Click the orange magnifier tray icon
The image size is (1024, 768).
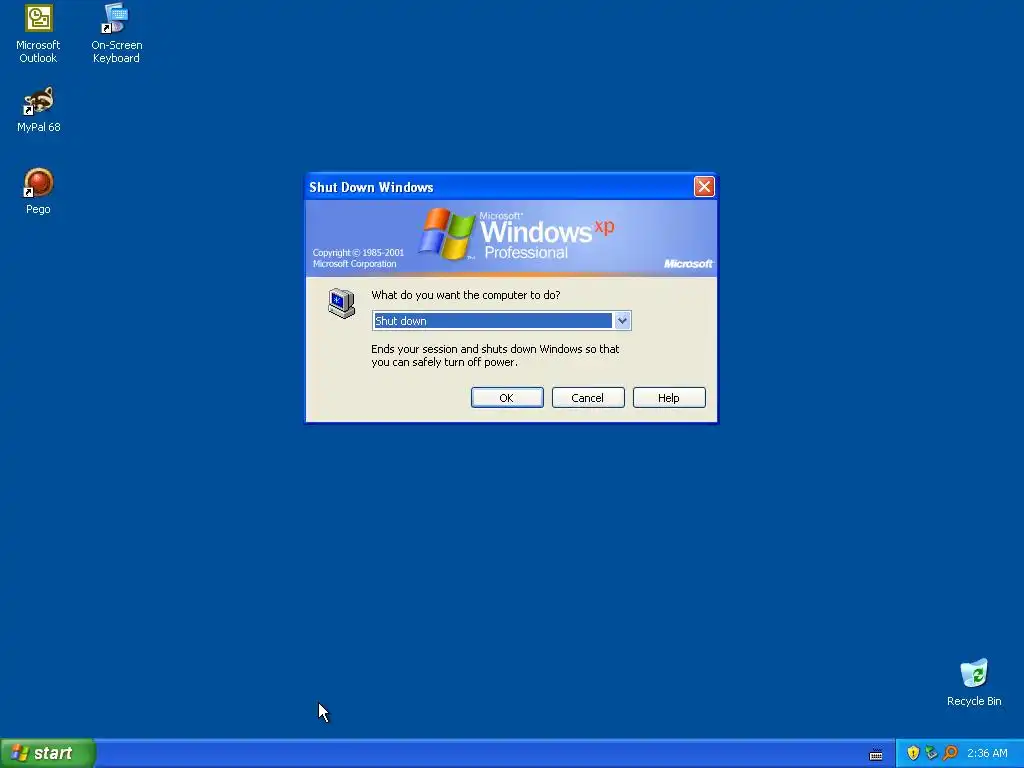(x=950, y=753)
